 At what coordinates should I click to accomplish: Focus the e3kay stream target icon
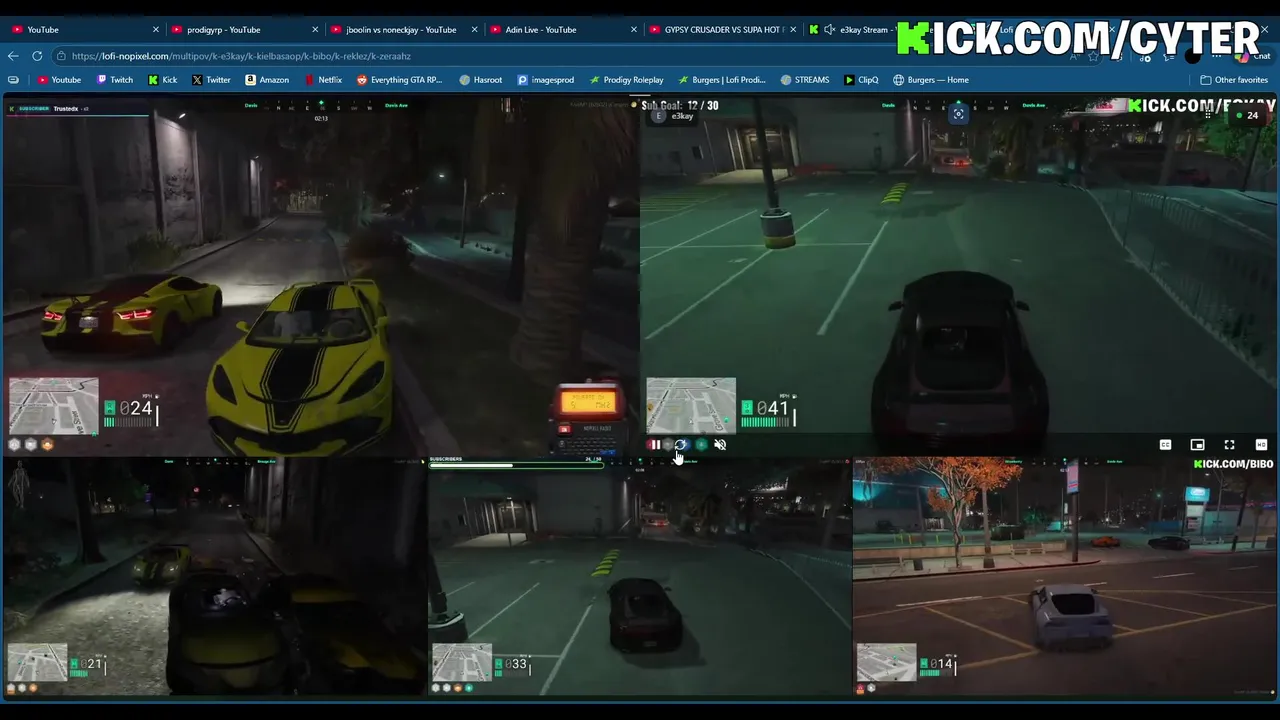click(958, 114)
